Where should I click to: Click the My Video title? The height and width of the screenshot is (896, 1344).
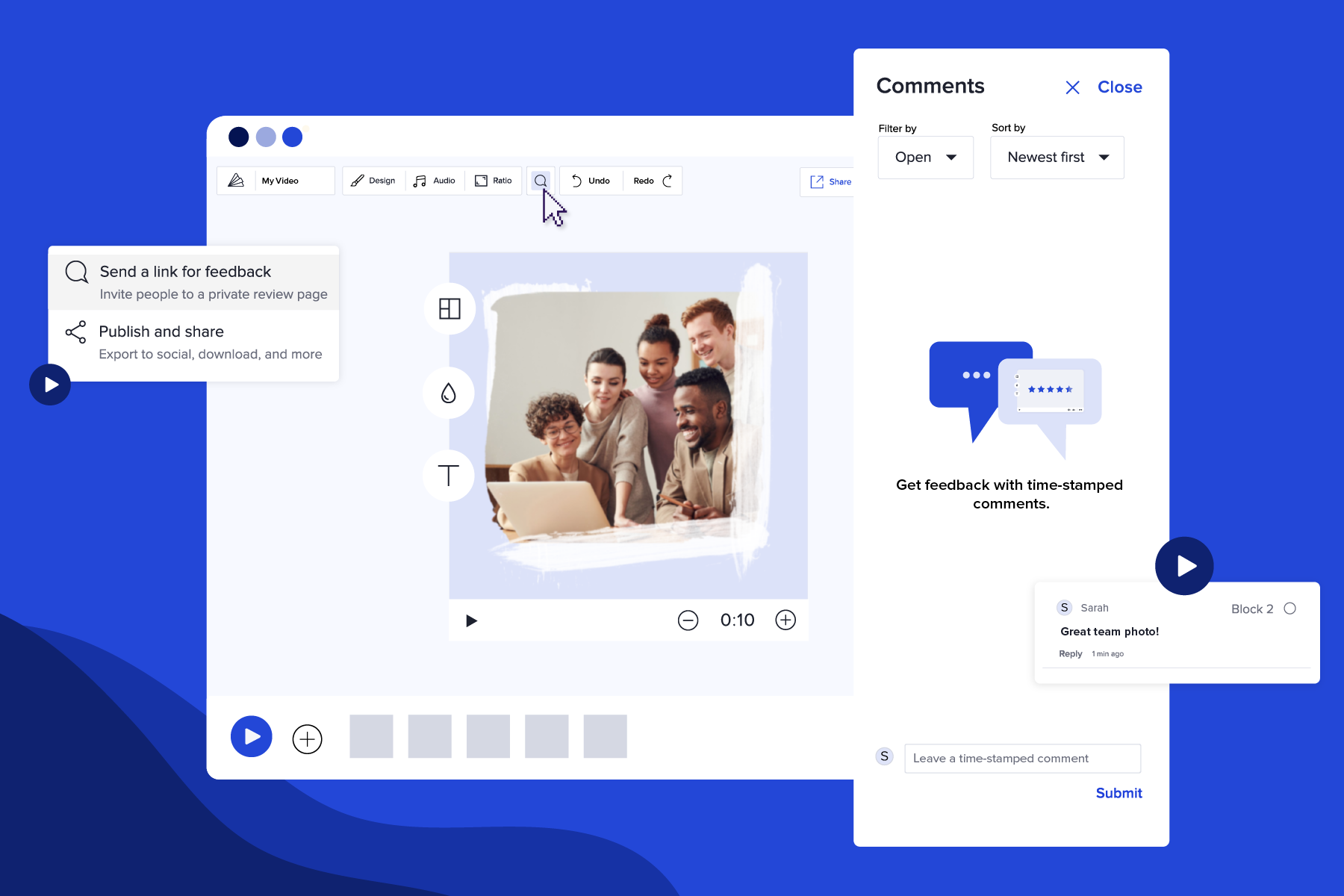click(280, 181)
